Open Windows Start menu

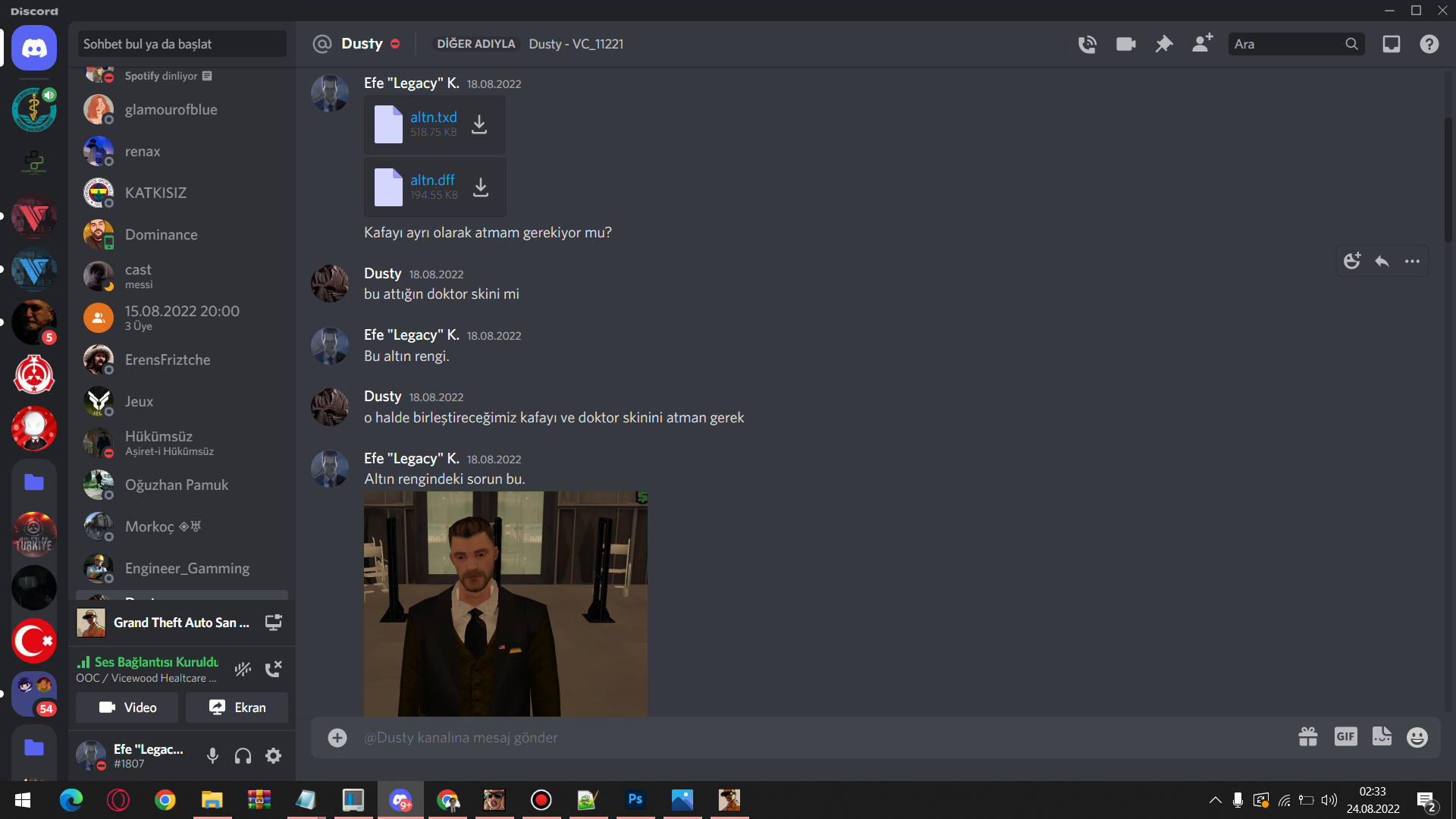click(x=23, y=800)
